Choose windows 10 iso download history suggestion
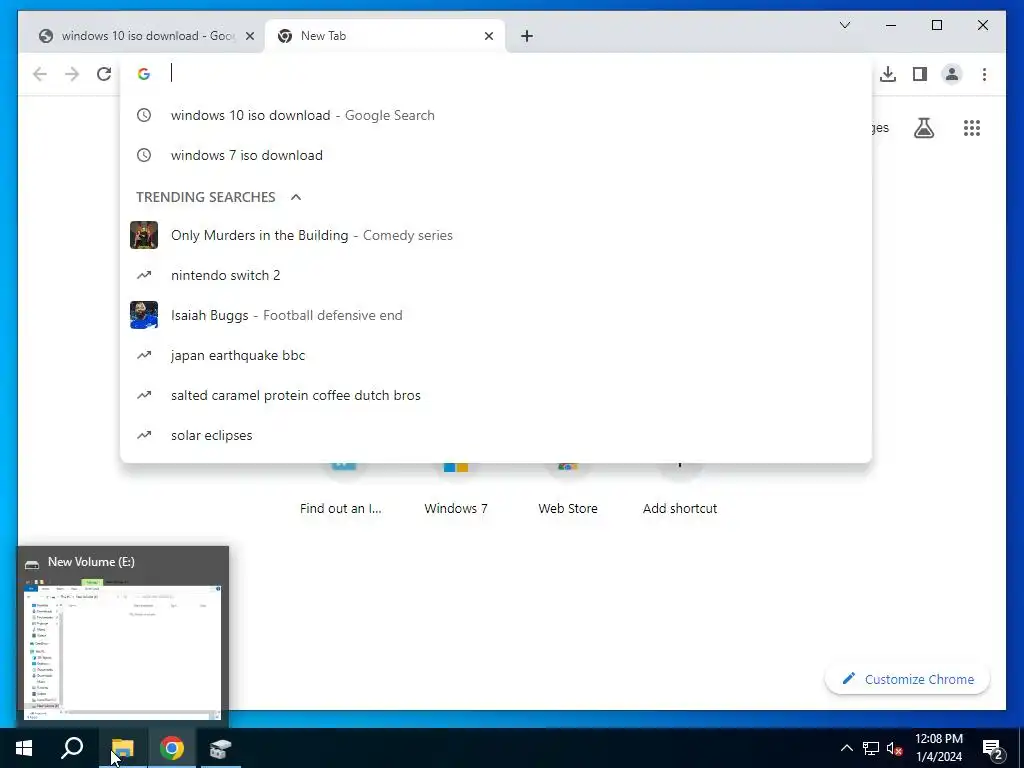This screenshot has height=768, width=1024. click(496, 116)
